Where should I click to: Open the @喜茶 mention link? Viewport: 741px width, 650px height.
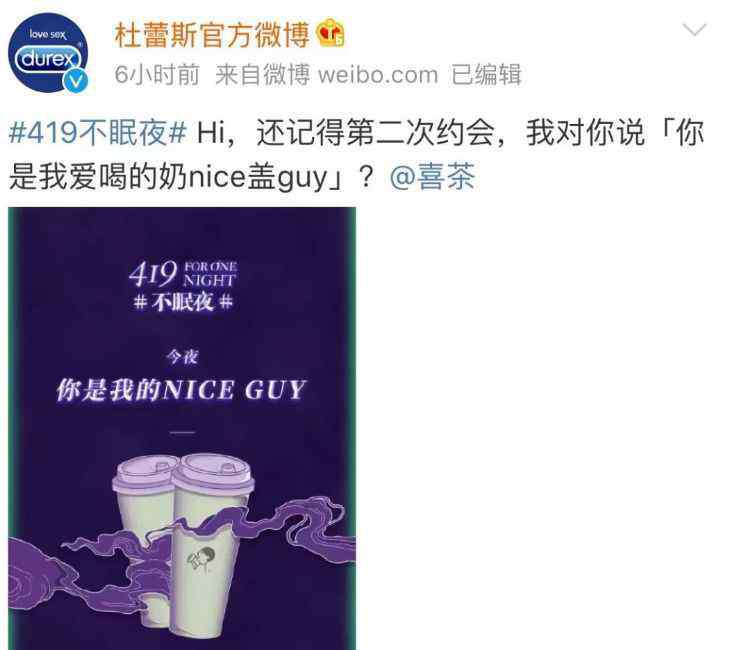click(x=432, y=176)
